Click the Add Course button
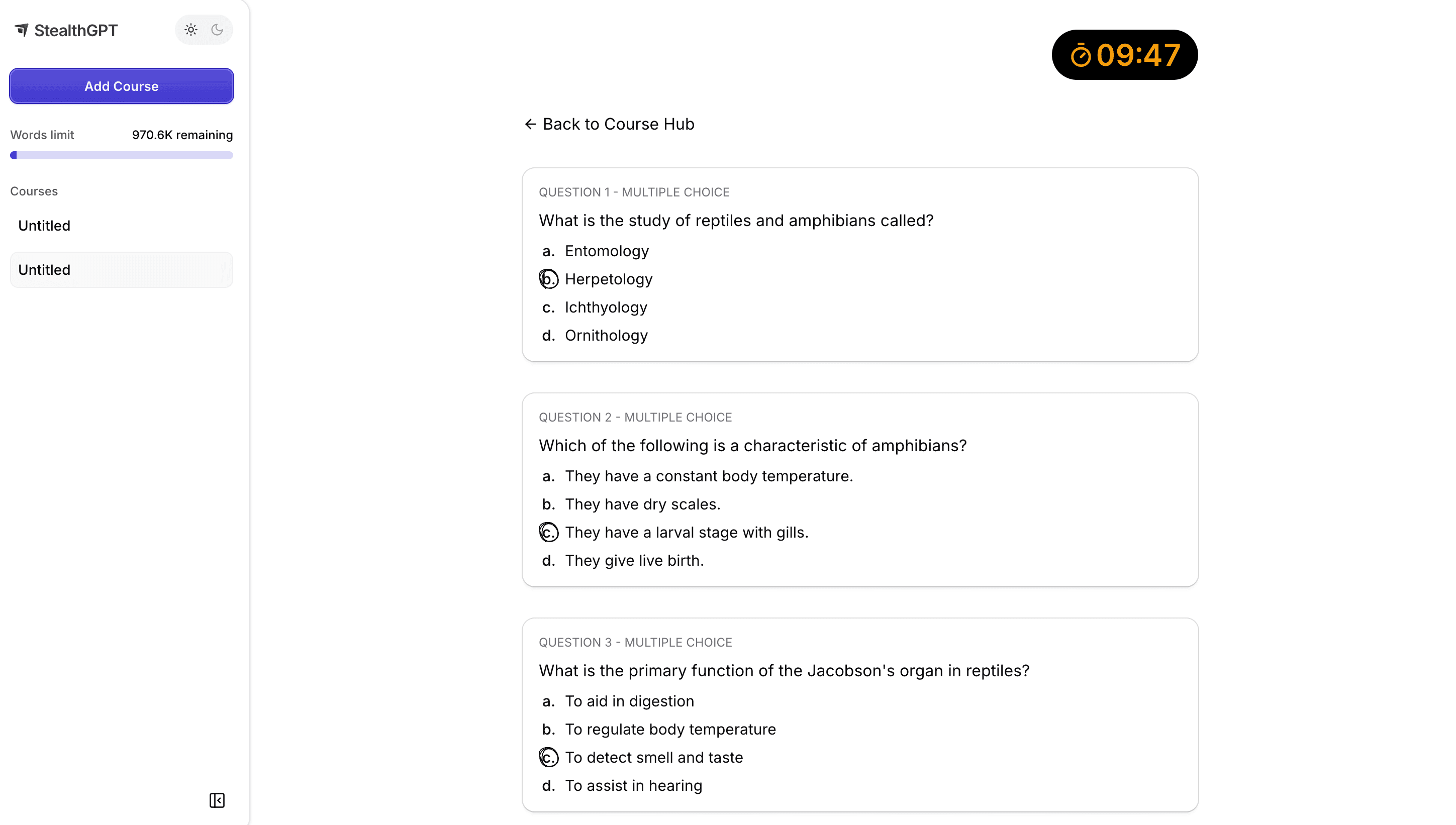The width and height of the screenshot is (1456, 825). [121, 86]
